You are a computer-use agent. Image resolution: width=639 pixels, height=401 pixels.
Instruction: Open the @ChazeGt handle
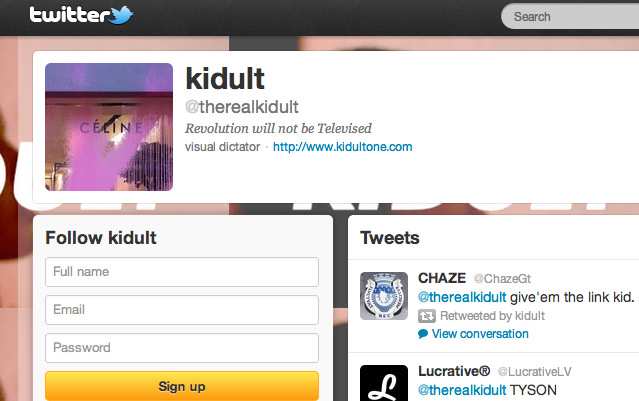point(502,279)
